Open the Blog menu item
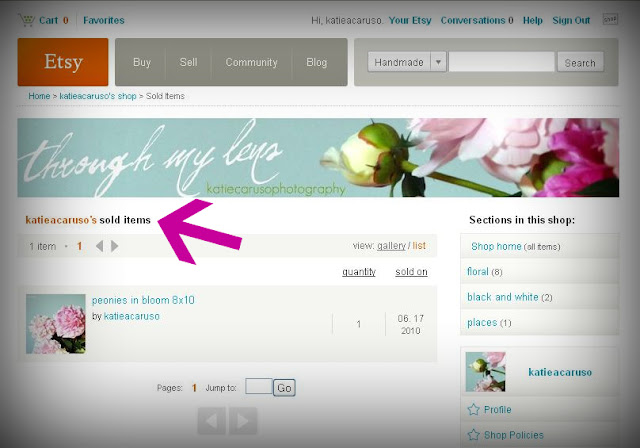The image size is (640, 448). click(x=317, y=62)
